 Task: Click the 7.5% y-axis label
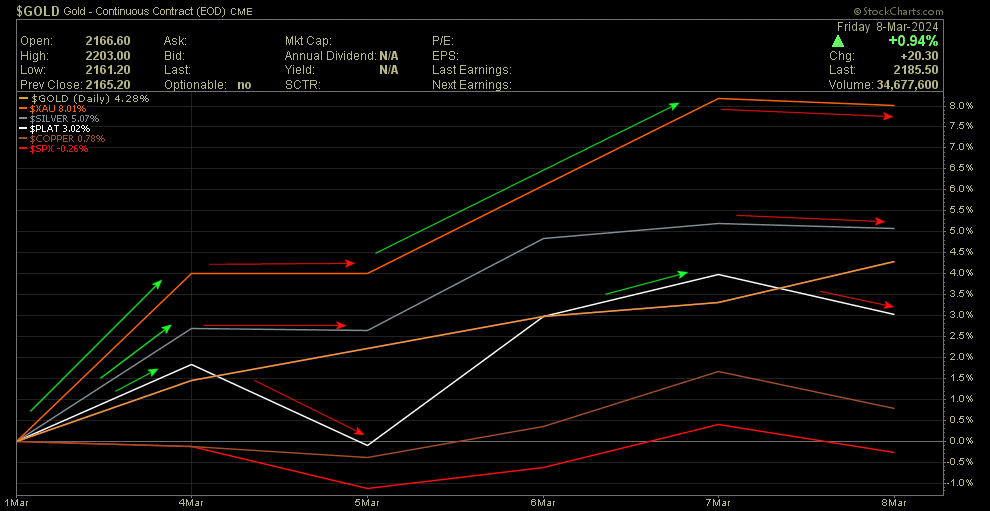point(960,126)
